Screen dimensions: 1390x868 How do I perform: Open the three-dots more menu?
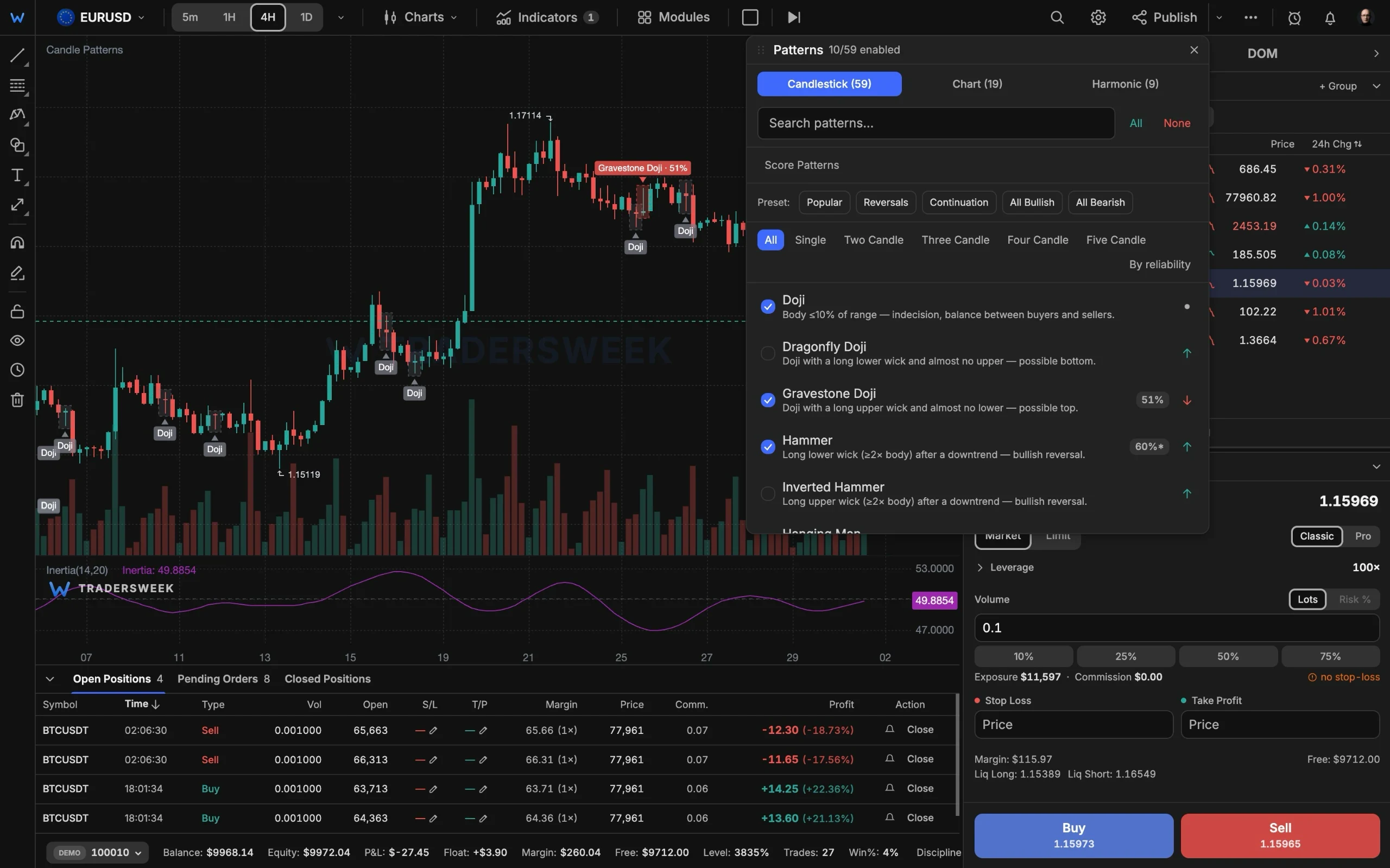pyautogui.click(x=1250, y=17)
